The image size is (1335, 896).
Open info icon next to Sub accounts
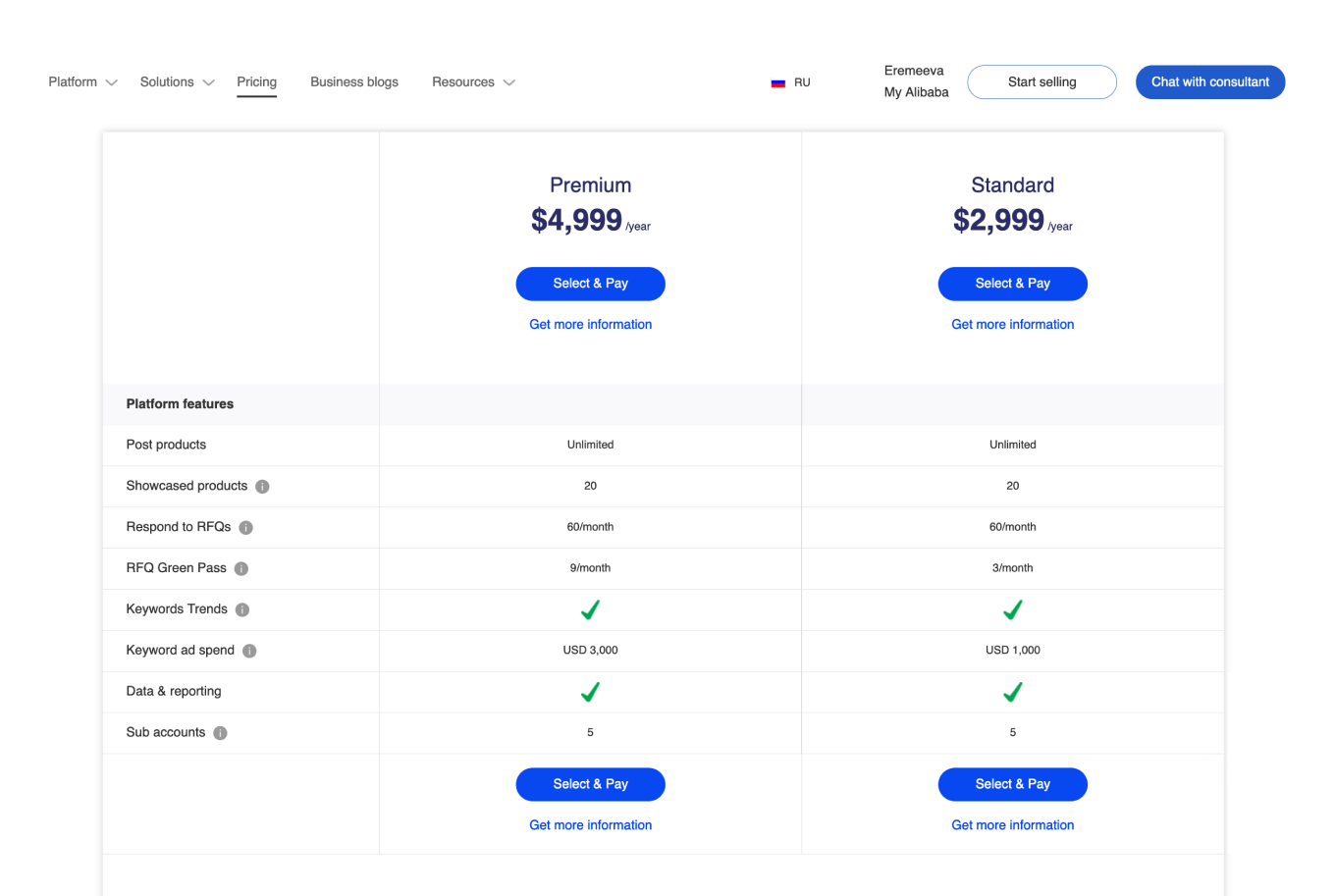(x=220, y=733)
